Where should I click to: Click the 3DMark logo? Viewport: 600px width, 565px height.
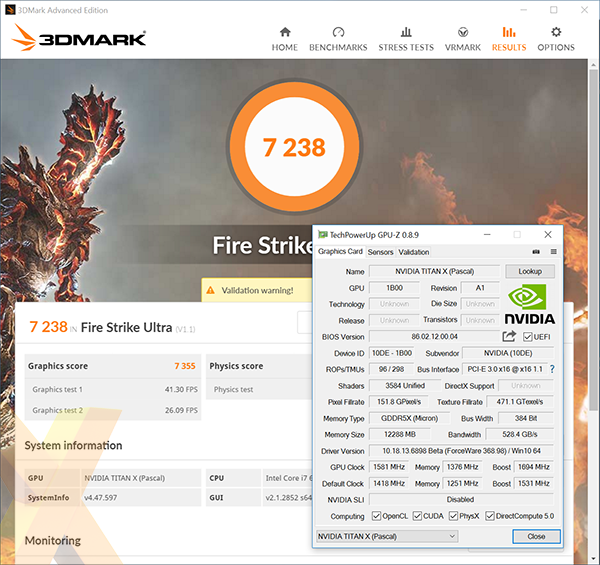pyautogui.click(x=78, y=37)
